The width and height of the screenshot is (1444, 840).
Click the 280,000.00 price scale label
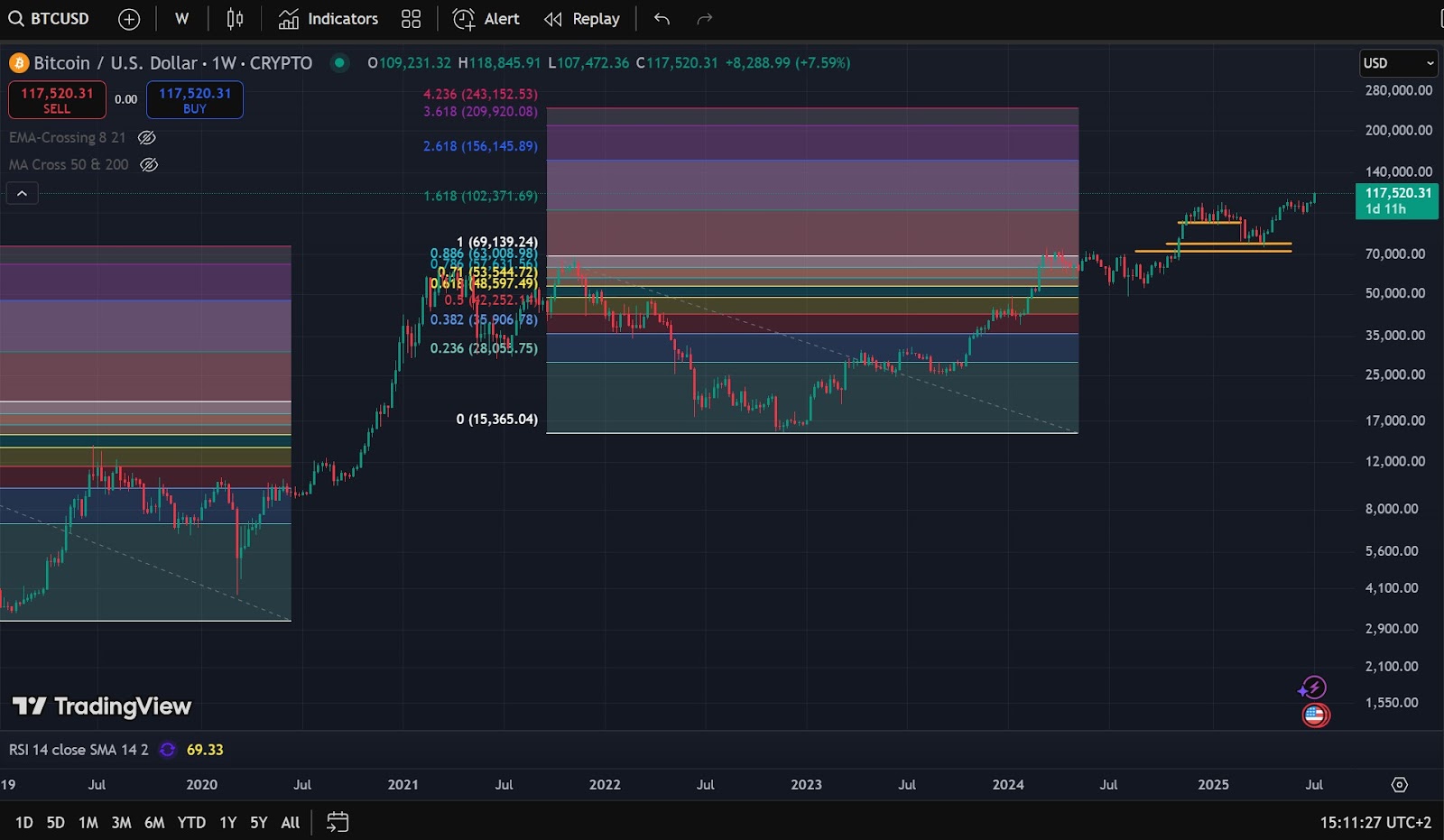(1399, 90)
